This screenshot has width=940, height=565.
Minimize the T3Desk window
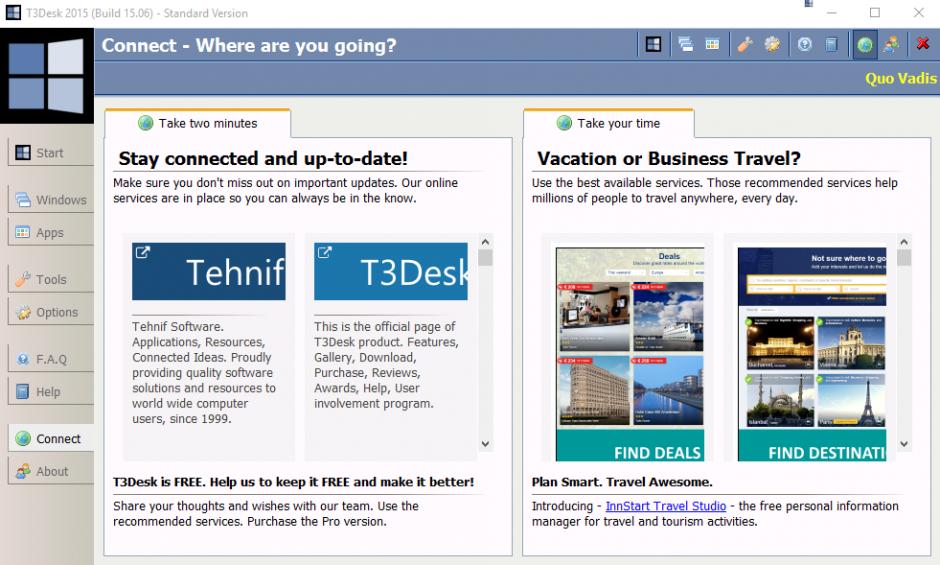pos(831,13)
